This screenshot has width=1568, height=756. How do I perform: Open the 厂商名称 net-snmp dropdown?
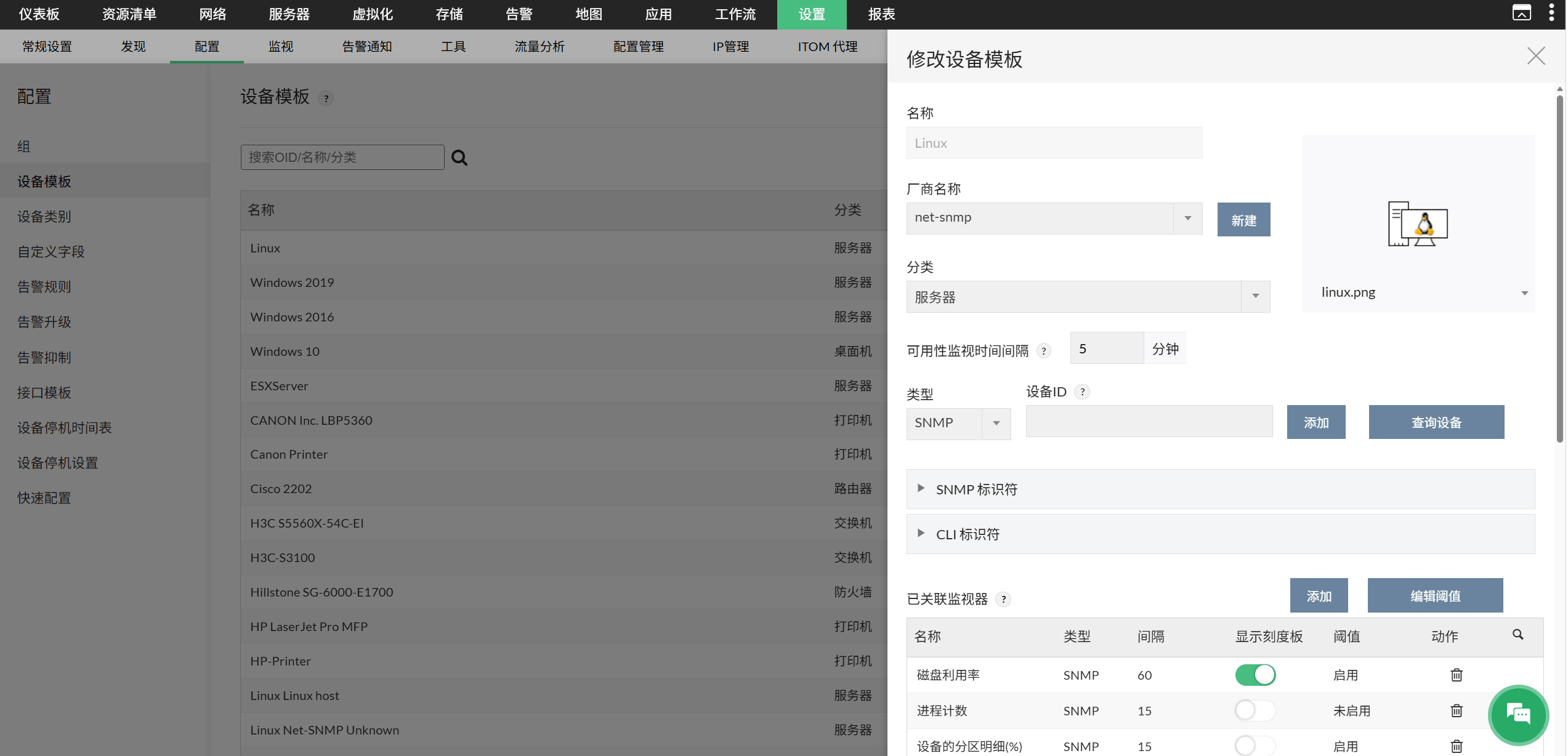tap(1054, 218)
